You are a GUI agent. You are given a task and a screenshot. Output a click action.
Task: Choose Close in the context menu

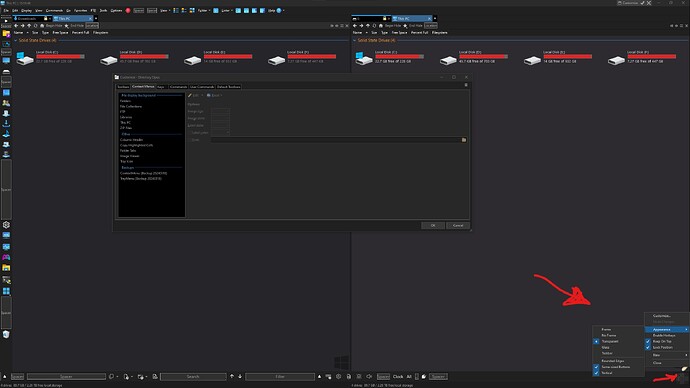[657, 363]
